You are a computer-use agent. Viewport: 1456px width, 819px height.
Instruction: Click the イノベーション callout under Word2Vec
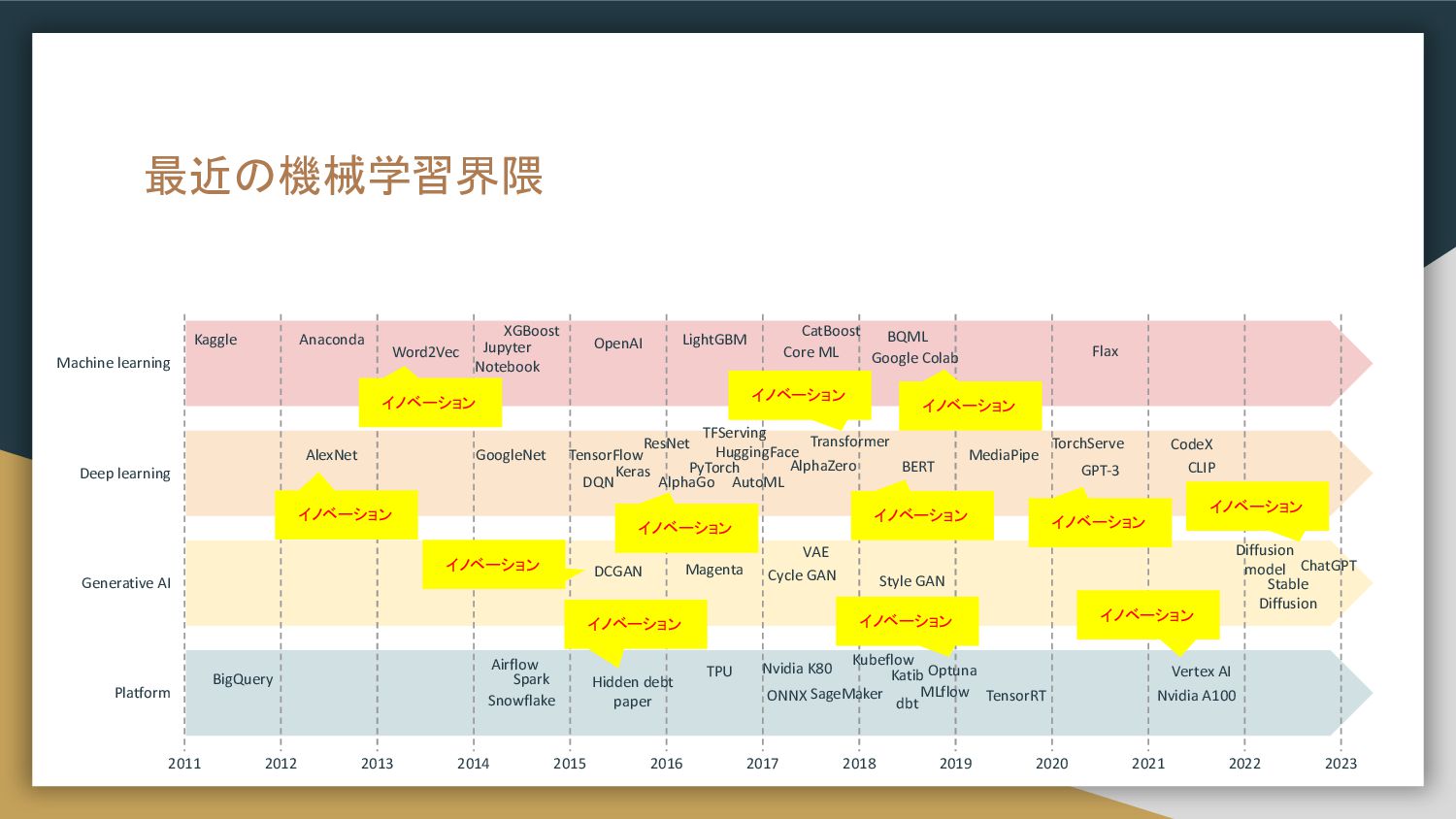click(x=429, y=403)
